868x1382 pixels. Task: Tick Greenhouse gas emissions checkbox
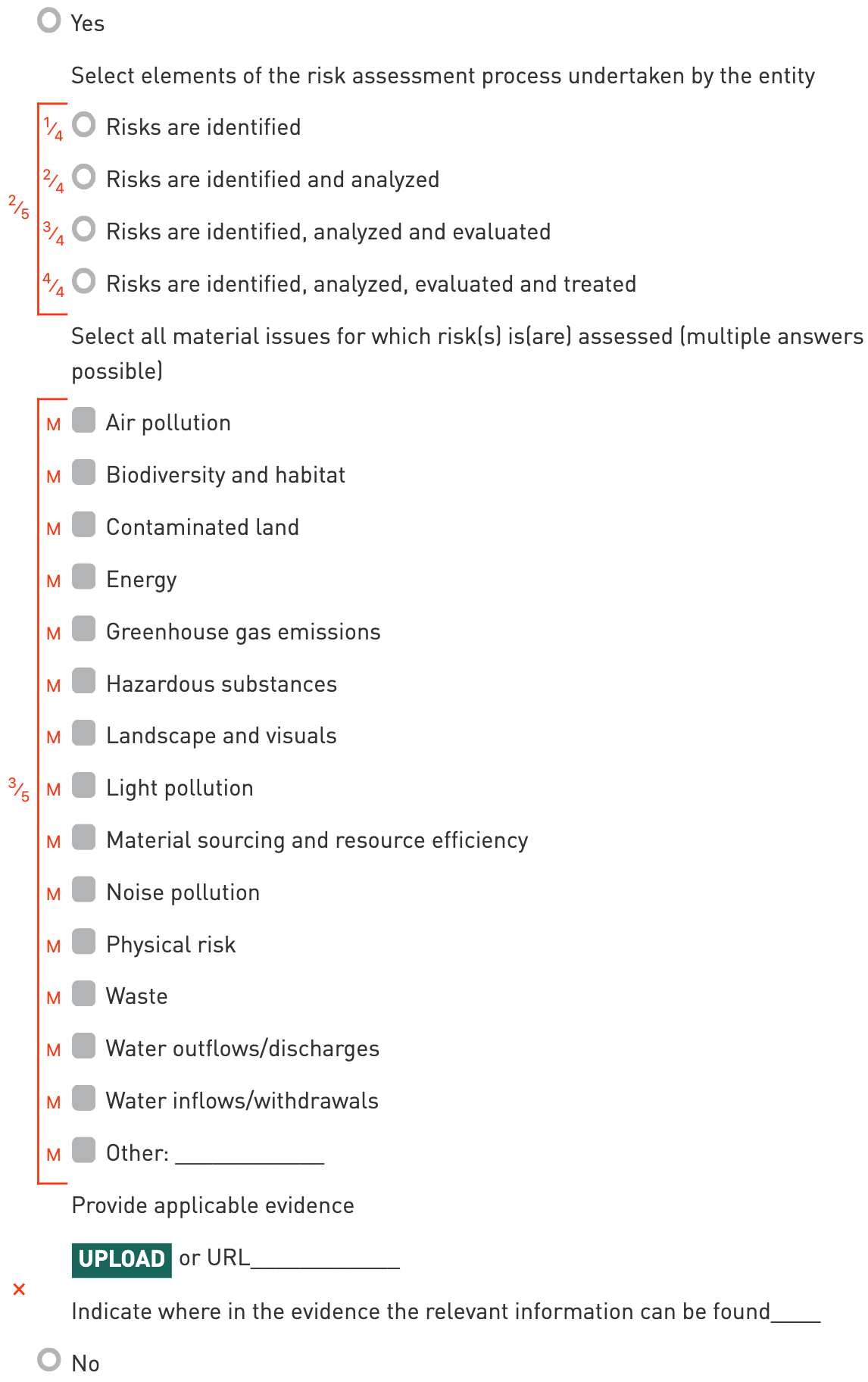click(84, 629)
